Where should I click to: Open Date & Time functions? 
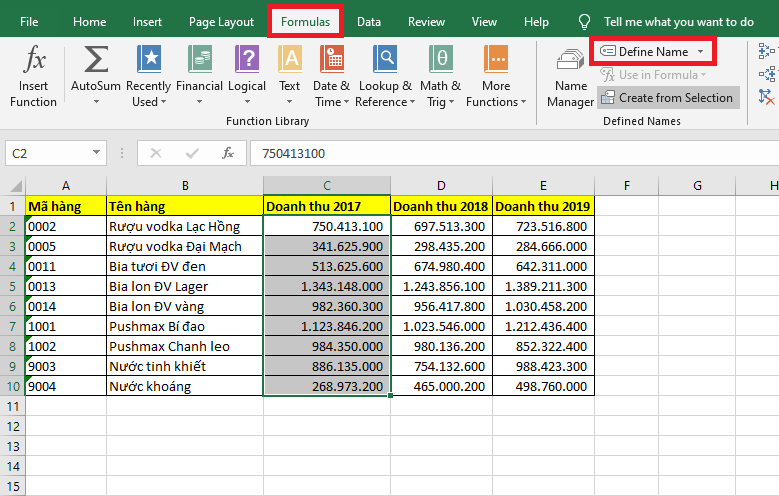coord(331,61)
